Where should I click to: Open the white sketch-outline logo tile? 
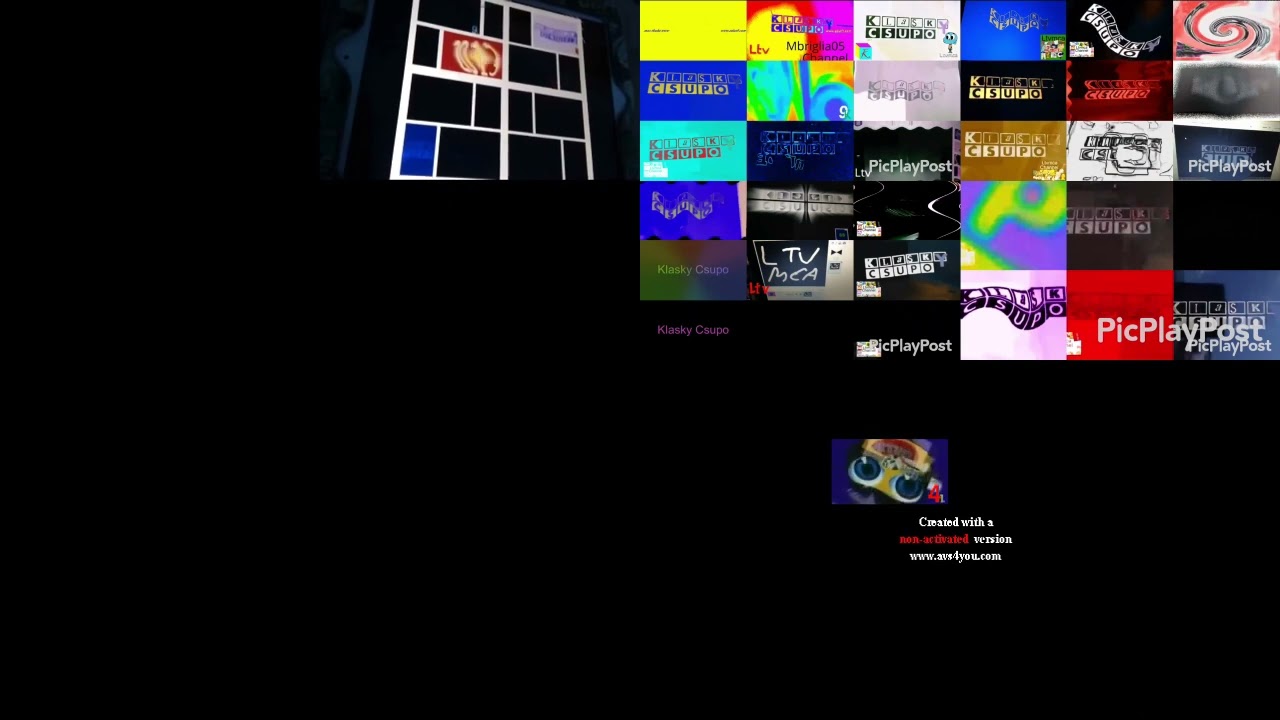point(1119,150)
